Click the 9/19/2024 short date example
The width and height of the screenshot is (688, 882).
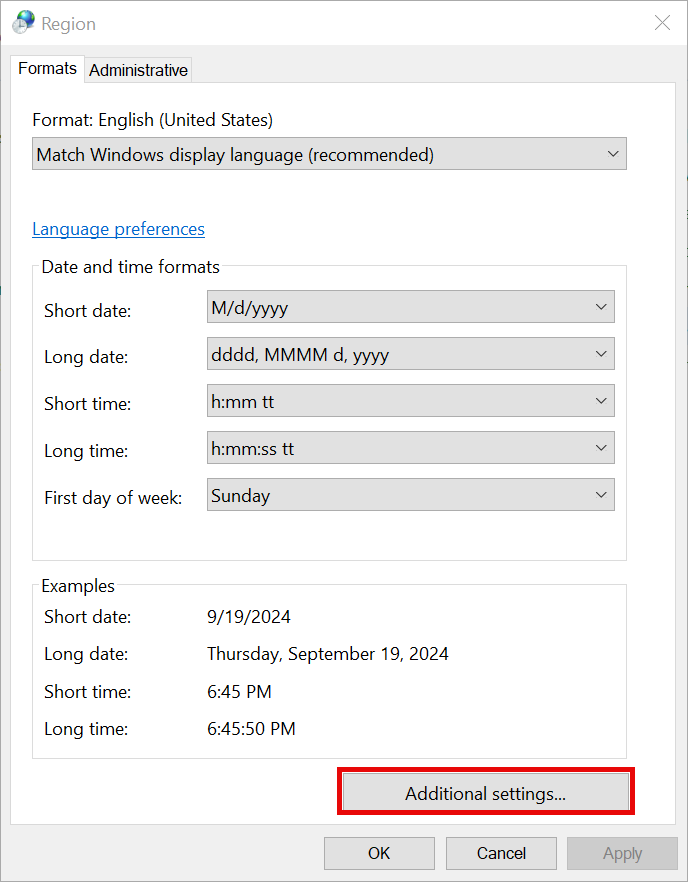pos(249,617)
